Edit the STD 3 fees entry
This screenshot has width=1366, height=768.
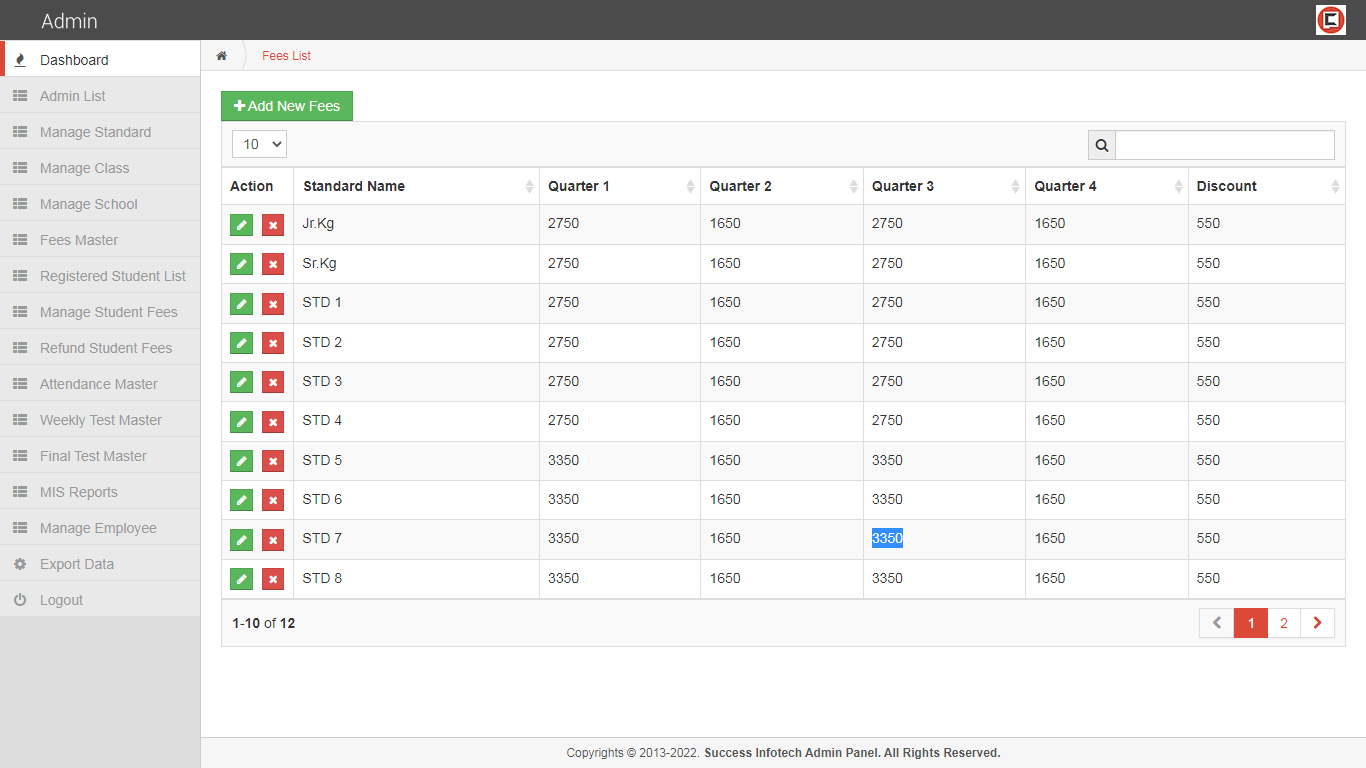pyautogui.click(x=241, y=382)
